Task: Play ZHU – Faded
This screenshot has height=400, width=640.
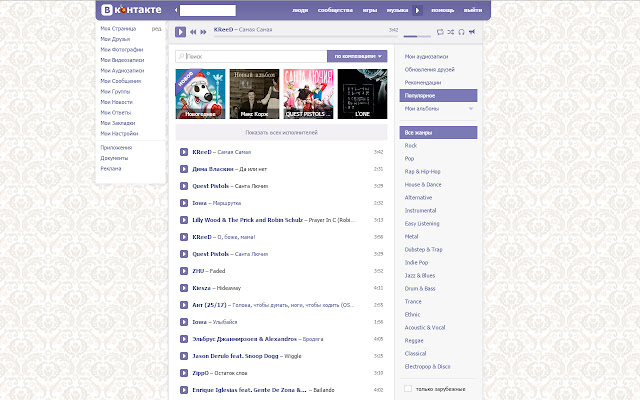Action: coord(184,271)
